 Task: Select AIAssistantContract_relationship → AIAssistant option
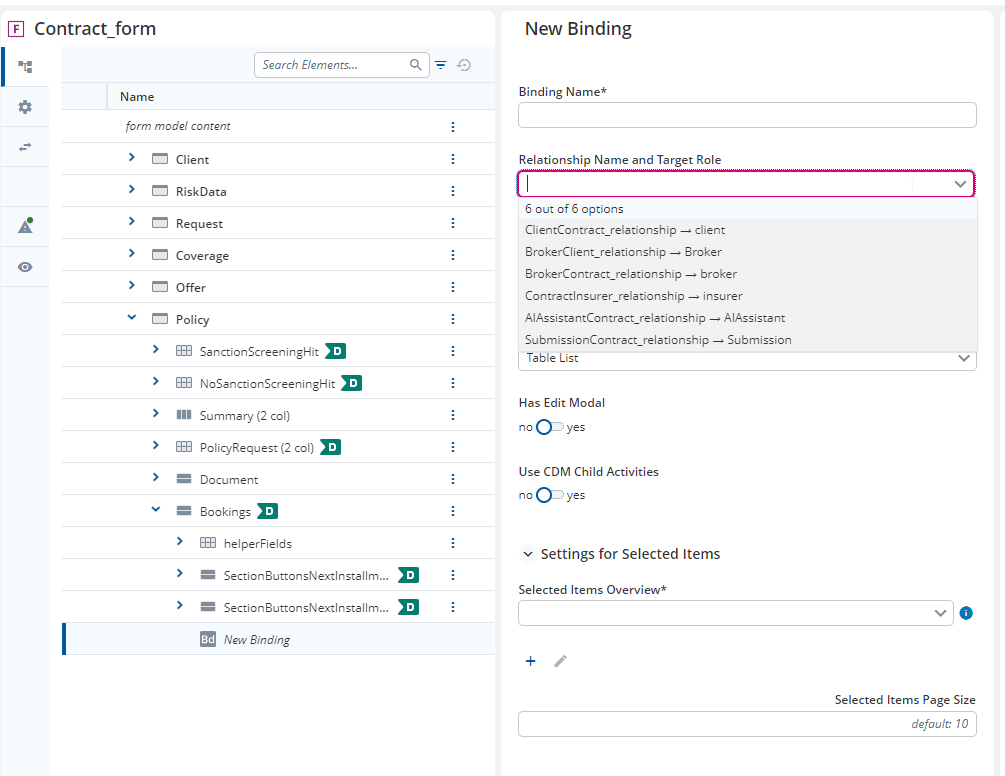pos(747,318)
